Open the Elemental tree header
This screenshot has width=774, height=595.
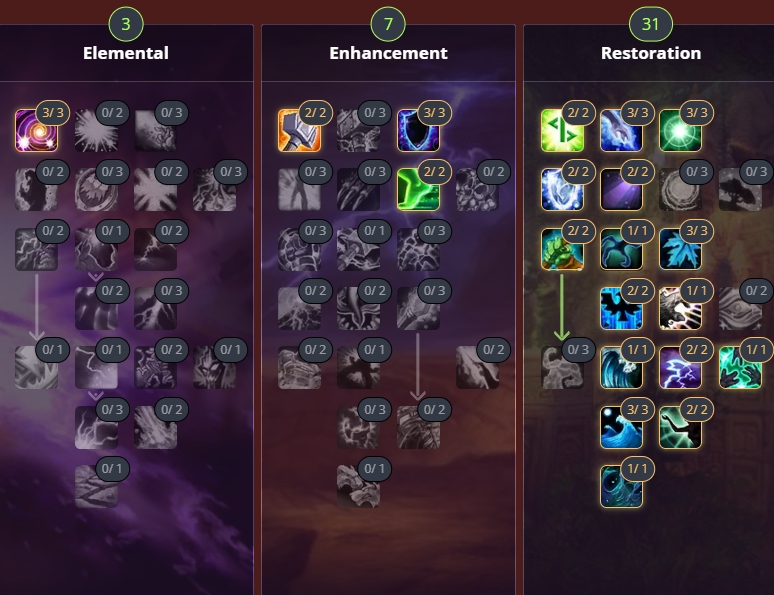126,53
